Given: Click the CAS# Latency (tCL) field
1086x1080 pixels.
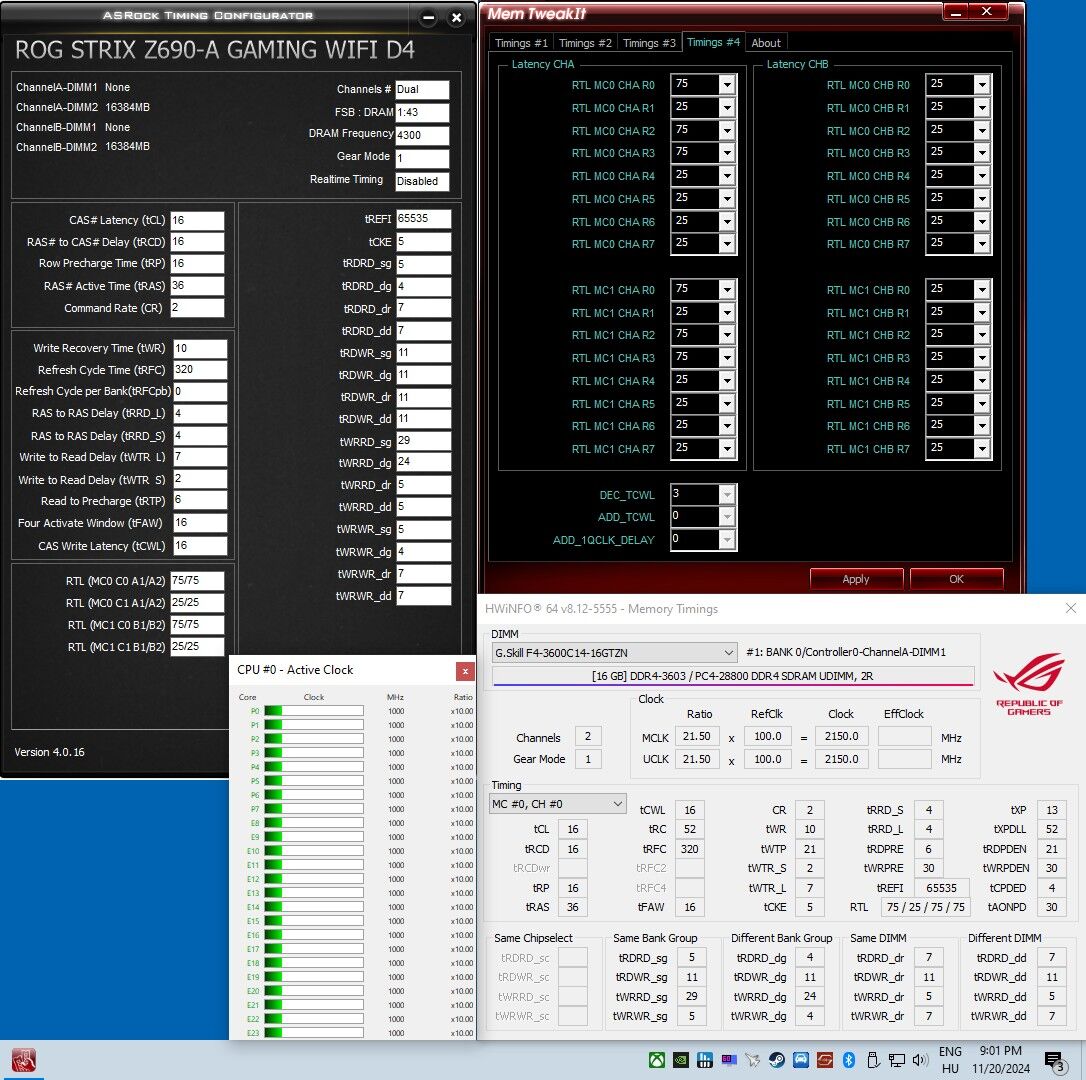Looking at the screenshot, I should [197, 220].
